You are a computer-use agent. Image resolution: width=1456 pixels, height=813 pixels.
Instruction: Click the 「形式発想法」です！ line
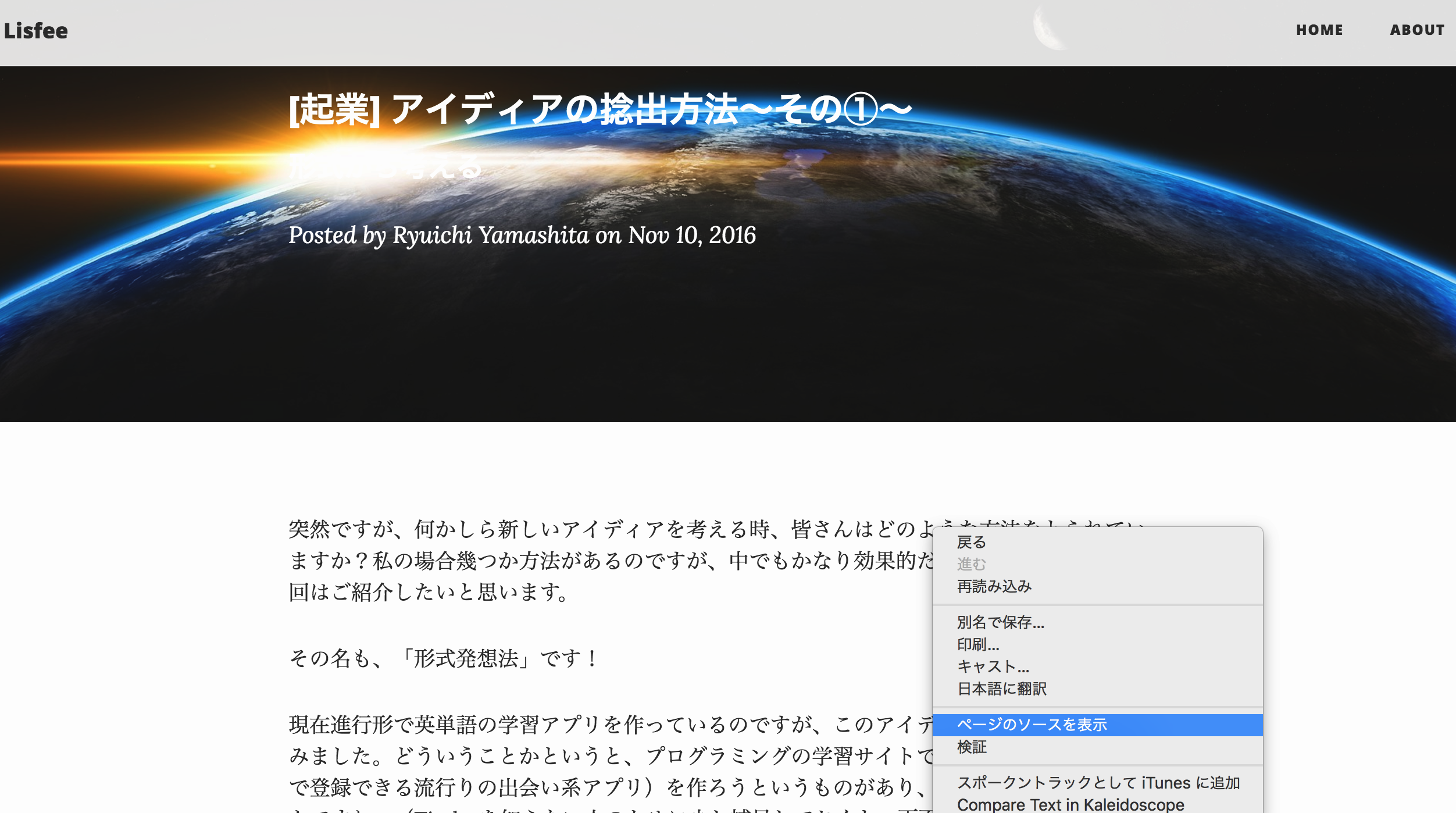click(x=443, y=658)
